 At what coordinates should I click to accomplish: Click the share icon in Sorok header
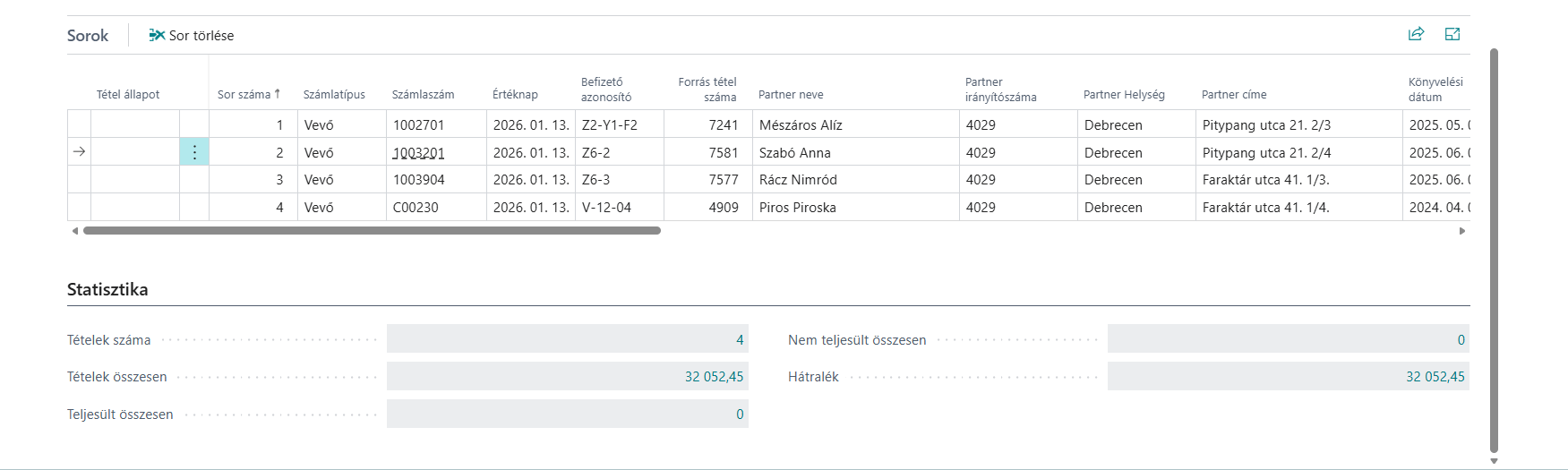tap(1416, 34)
